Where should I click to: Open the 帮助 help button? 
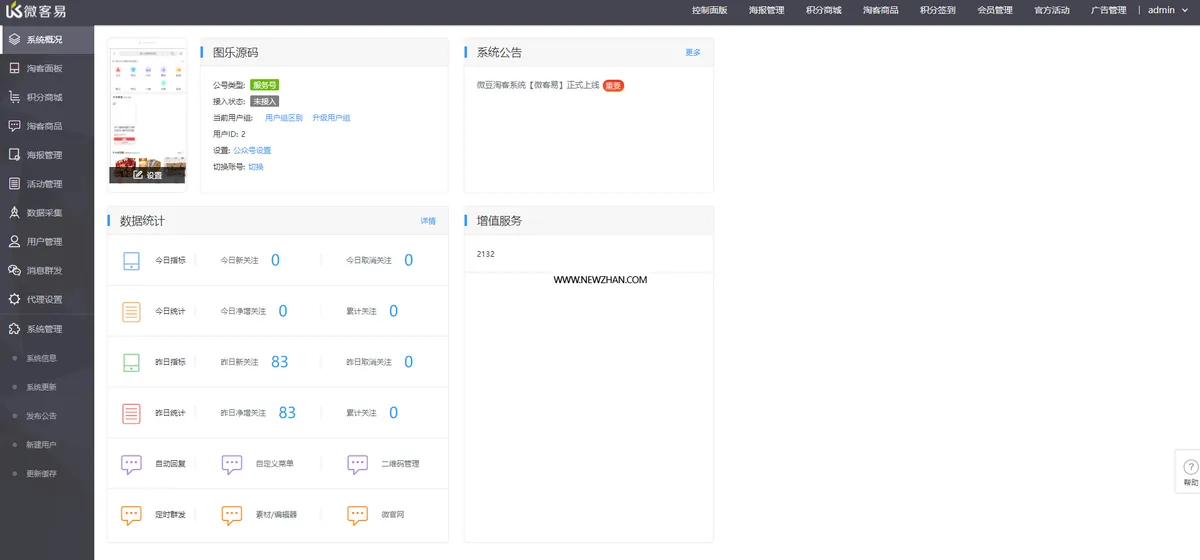coord(1190,472)
